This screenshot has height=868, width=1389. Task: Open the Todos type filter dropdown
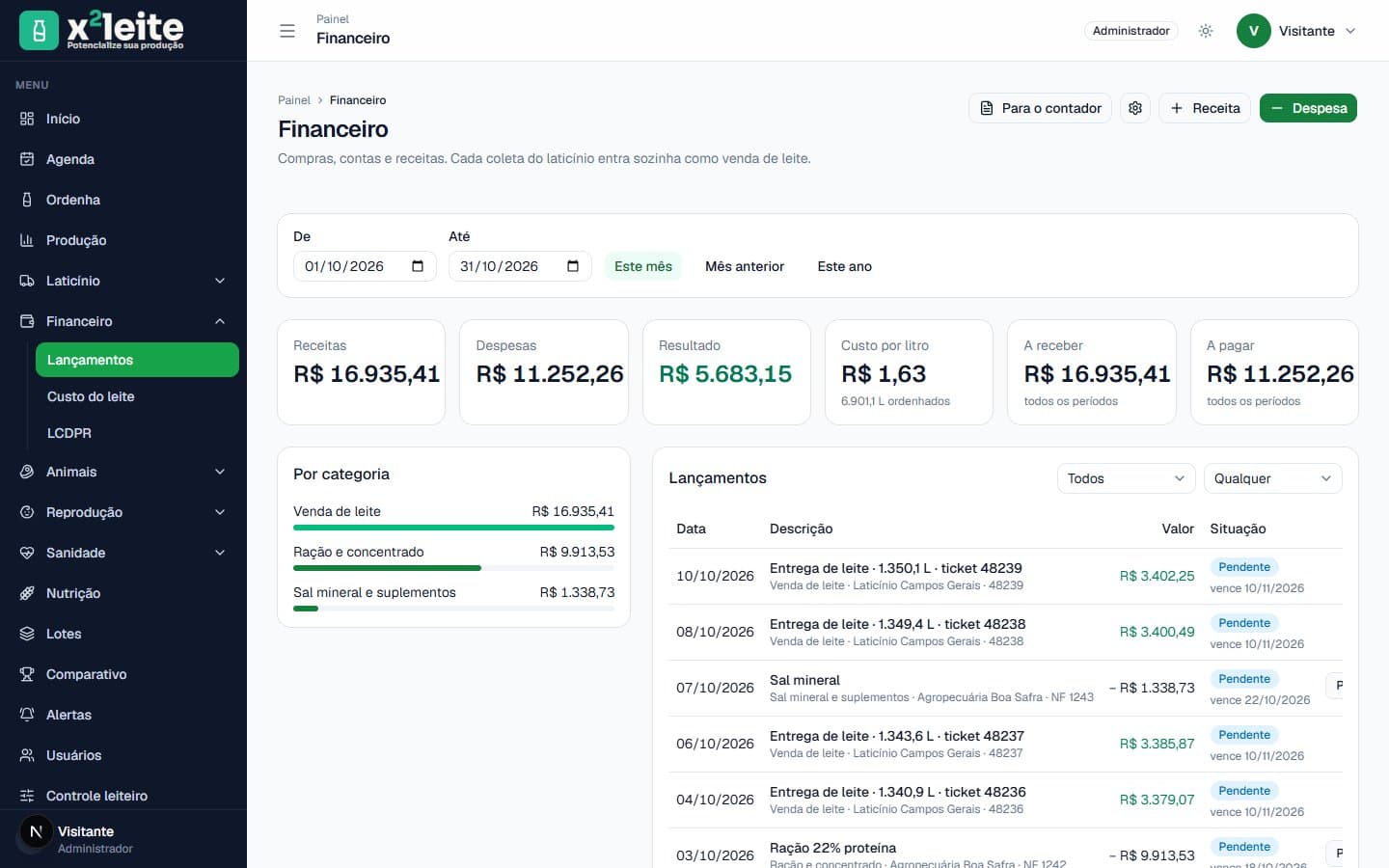tap(1127, 478)
